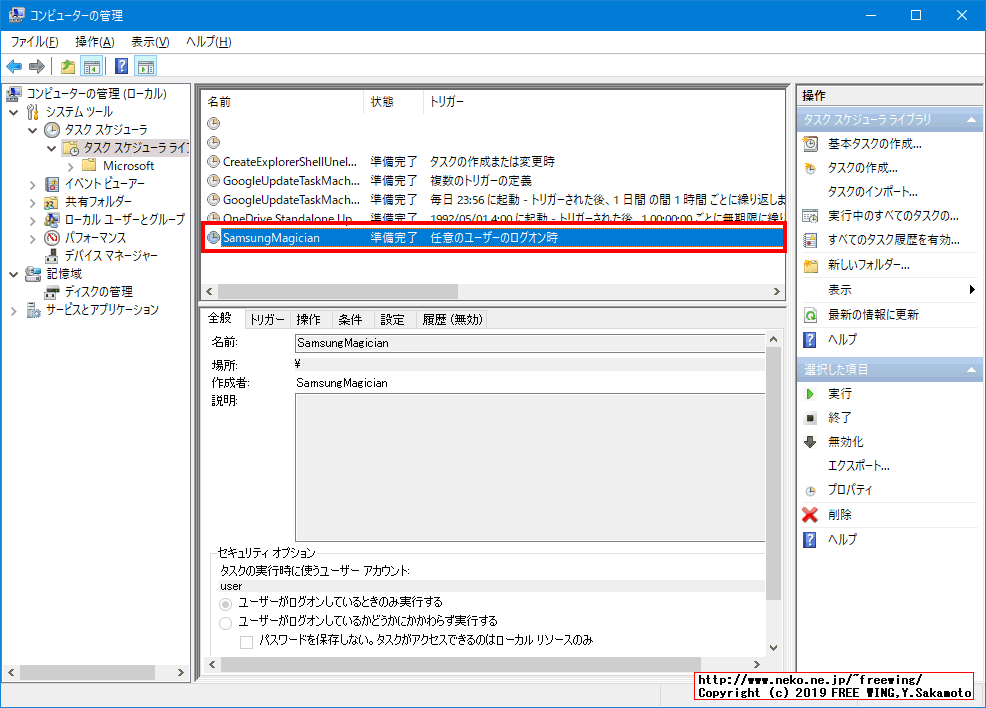The height and width of the screenshot is (708, 986).
Task: Click エクスポート under 選択した項目
Action: point(858,465)
